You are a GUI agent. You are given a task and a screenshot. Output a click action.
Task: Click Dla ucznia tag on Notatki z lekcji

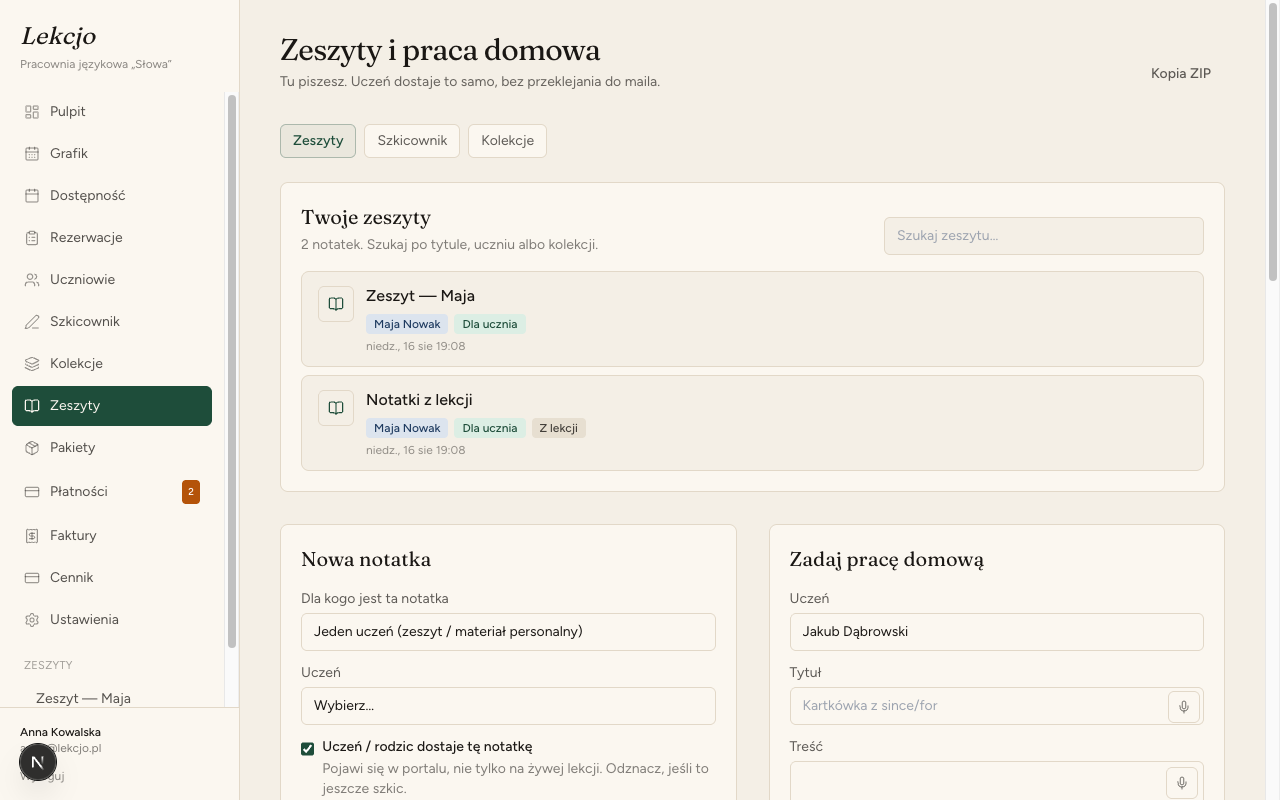coord(490,428)
